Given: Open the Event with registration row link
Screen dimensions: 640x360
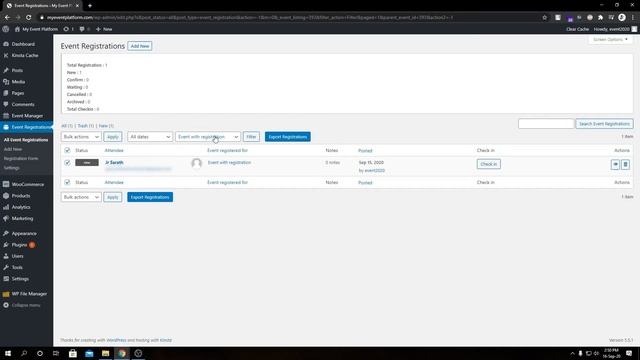Looking at the screenshot, I should pyautogui.click(x=229, y=162).
